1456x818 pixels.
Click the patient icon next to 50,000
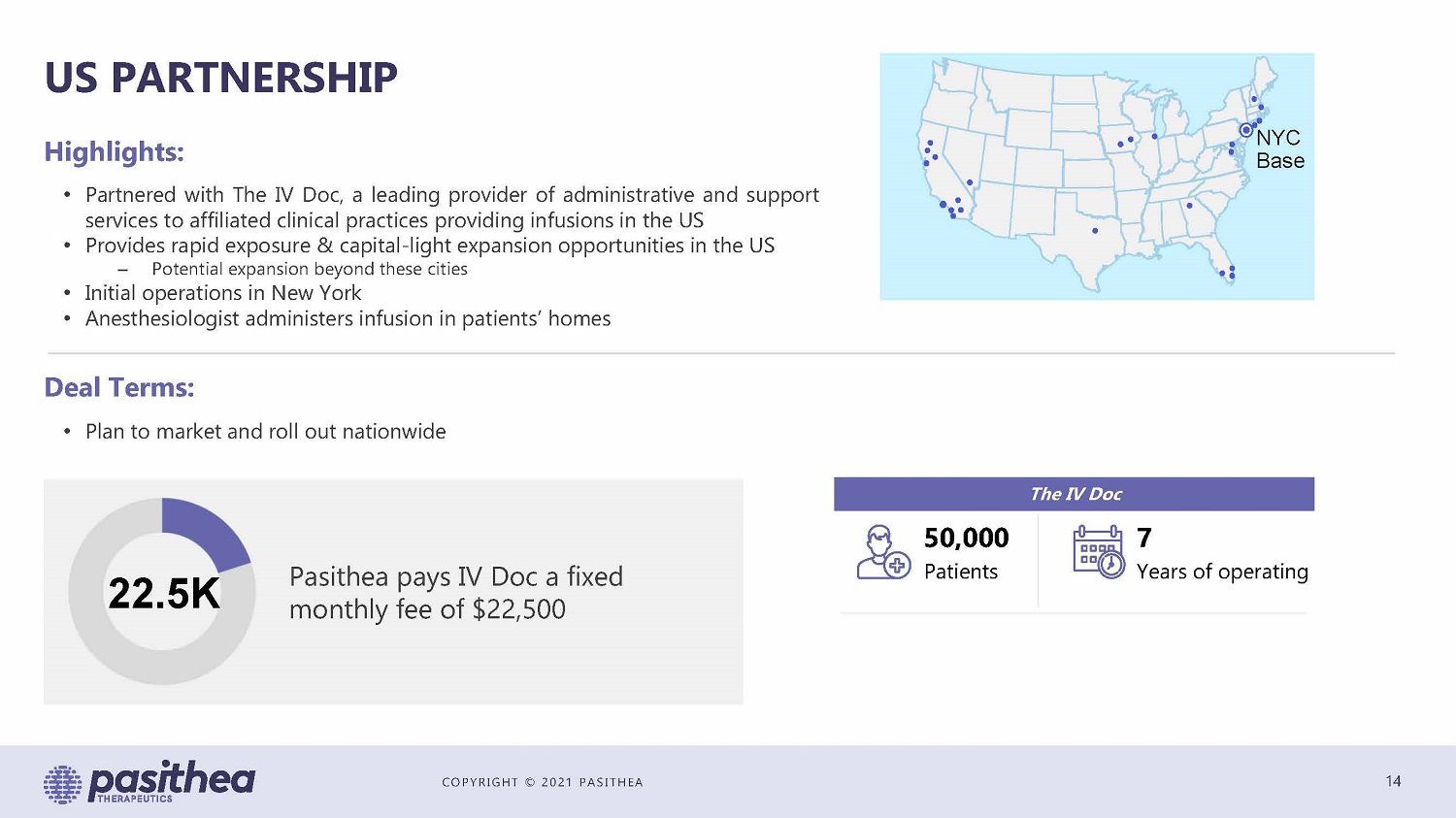pos(882,552)
